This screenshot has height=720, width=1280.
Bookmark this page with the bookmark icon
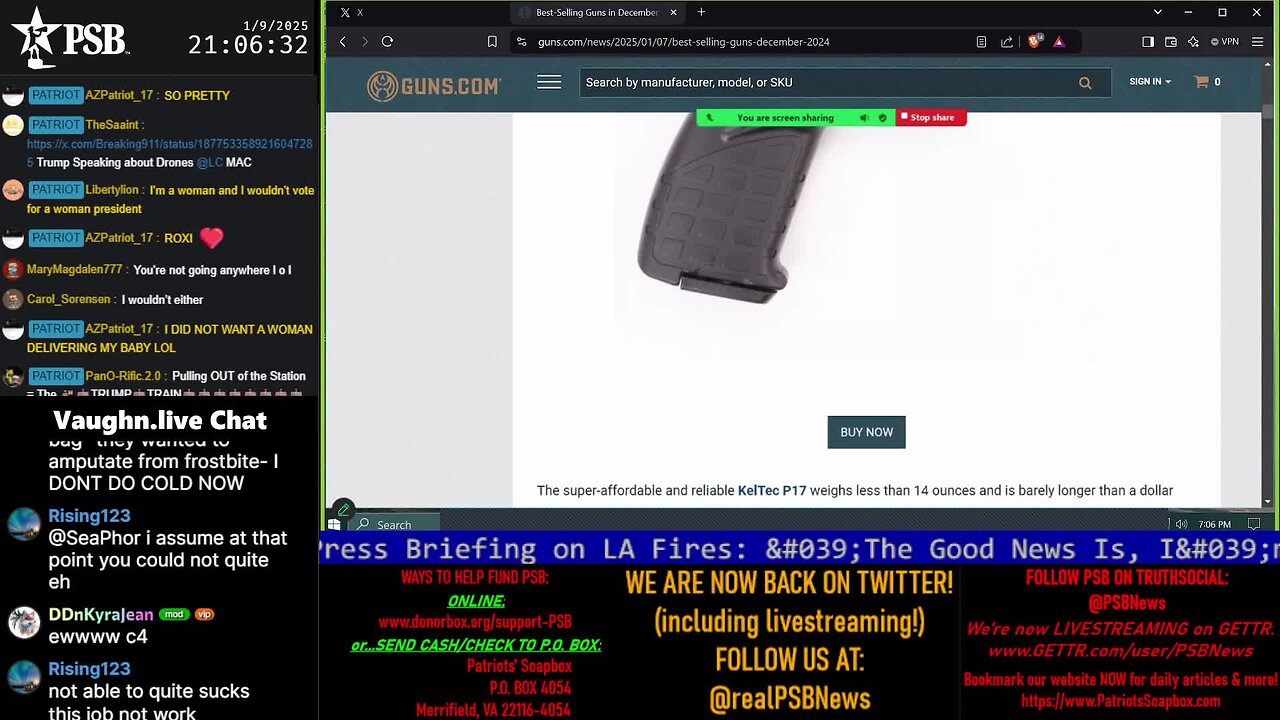tap(492, 42)
